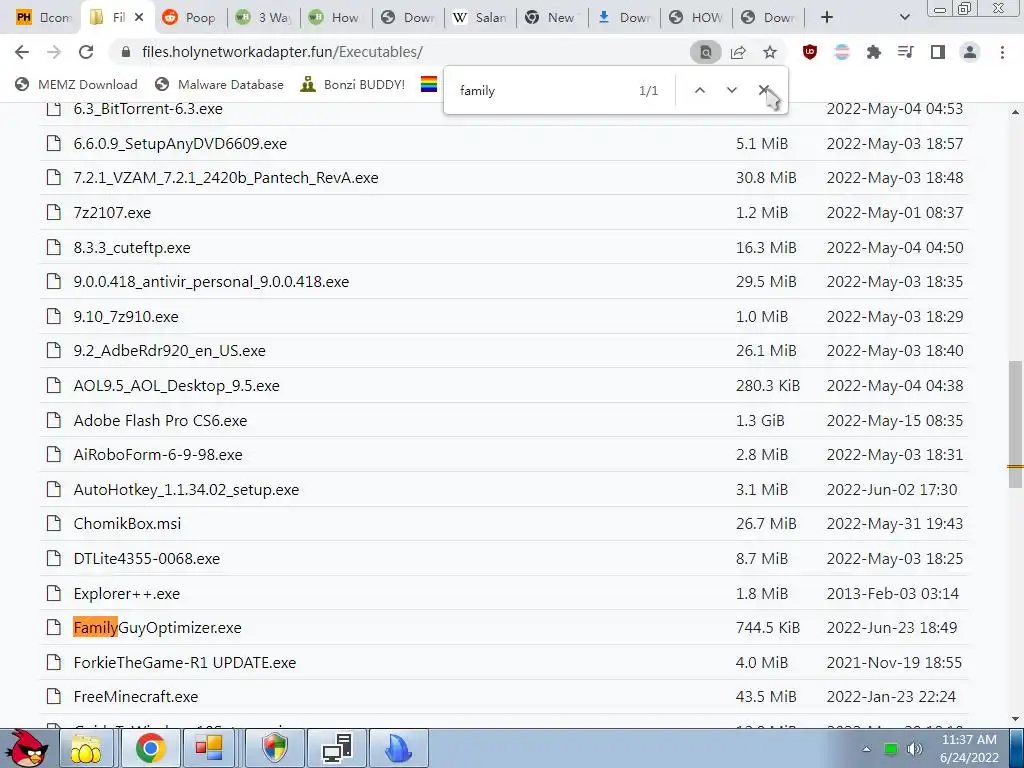The width and height of the screenshot is (1024, 768).
Task: Download ForkieTheGame-R1 UPDATE.exe
Action: coord(185,663)
